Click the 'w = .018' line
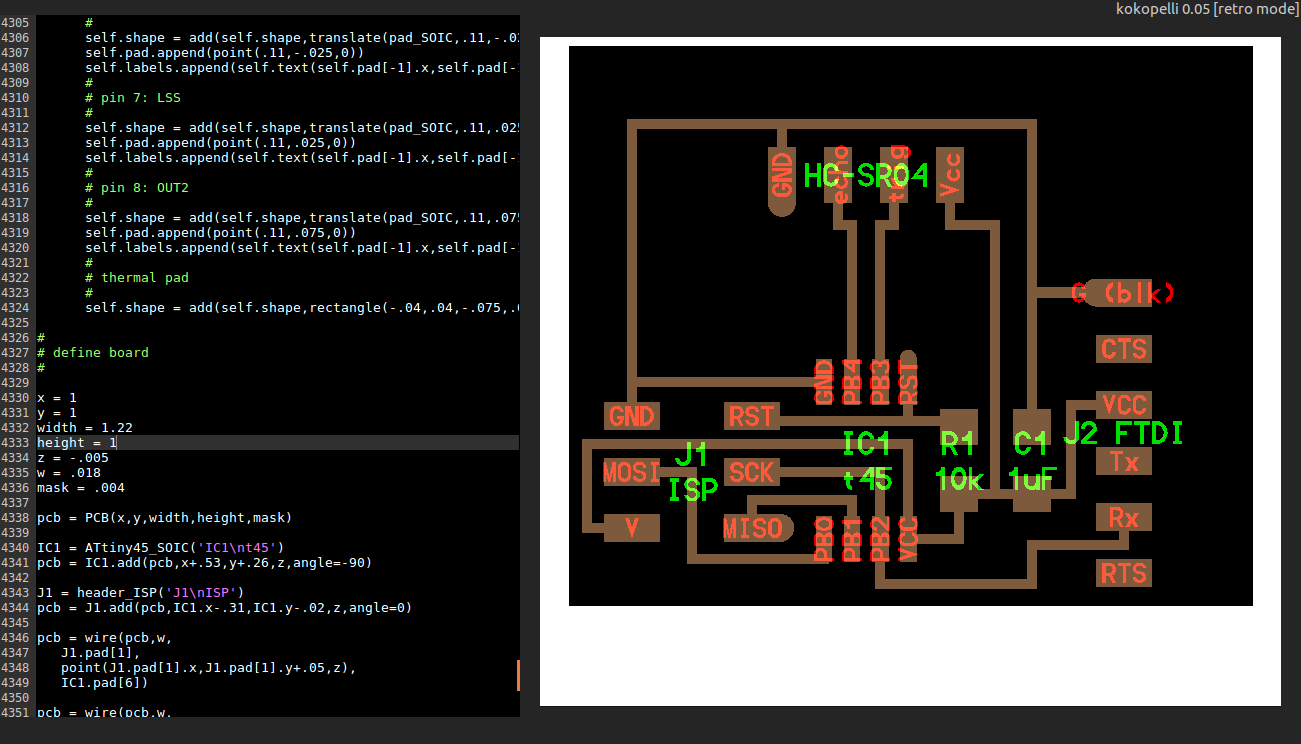 click(69, 472)
